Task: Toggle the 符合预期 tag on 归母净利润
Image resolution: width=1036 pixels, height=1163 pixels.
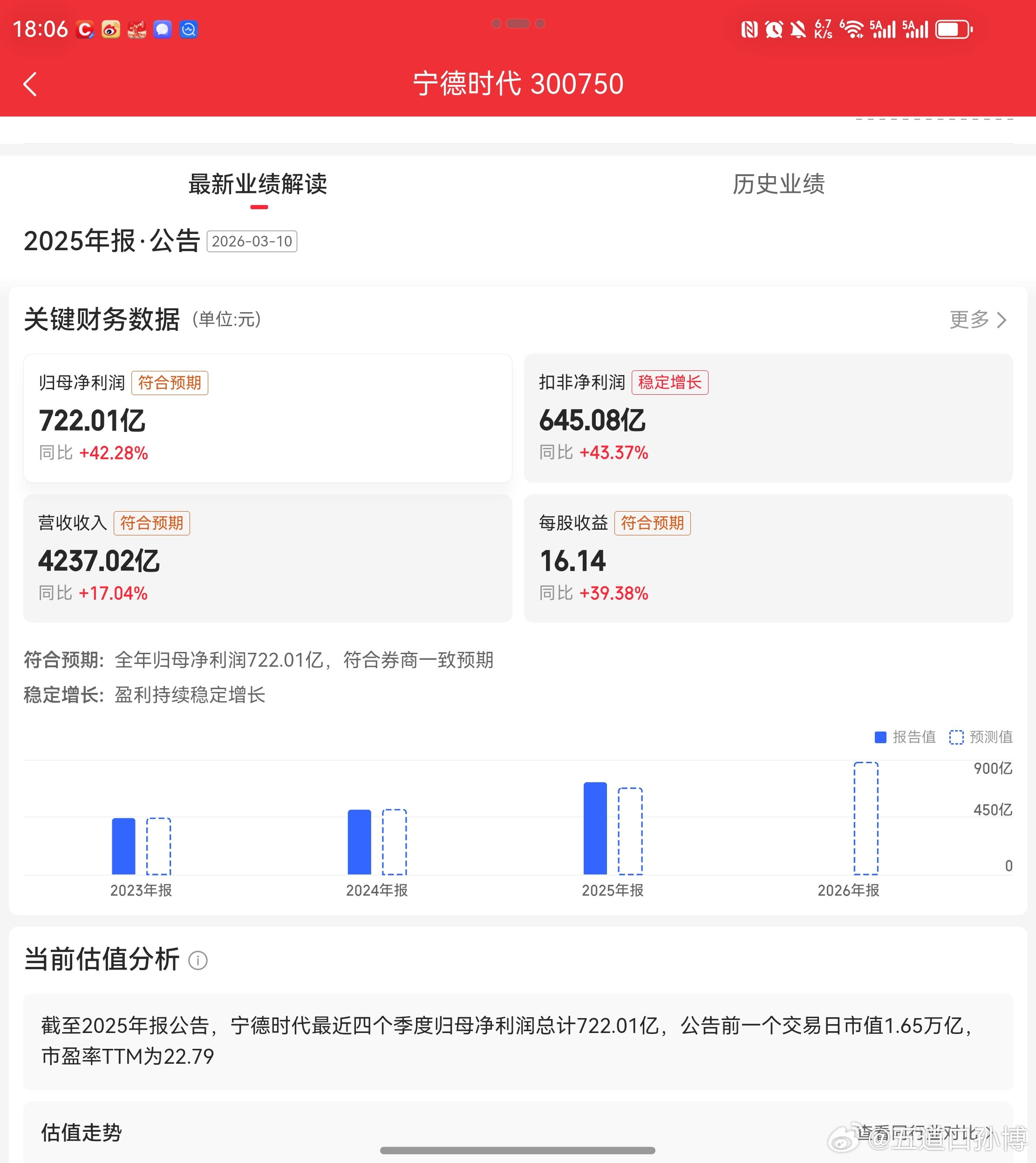Action: [x=169, y=383]
